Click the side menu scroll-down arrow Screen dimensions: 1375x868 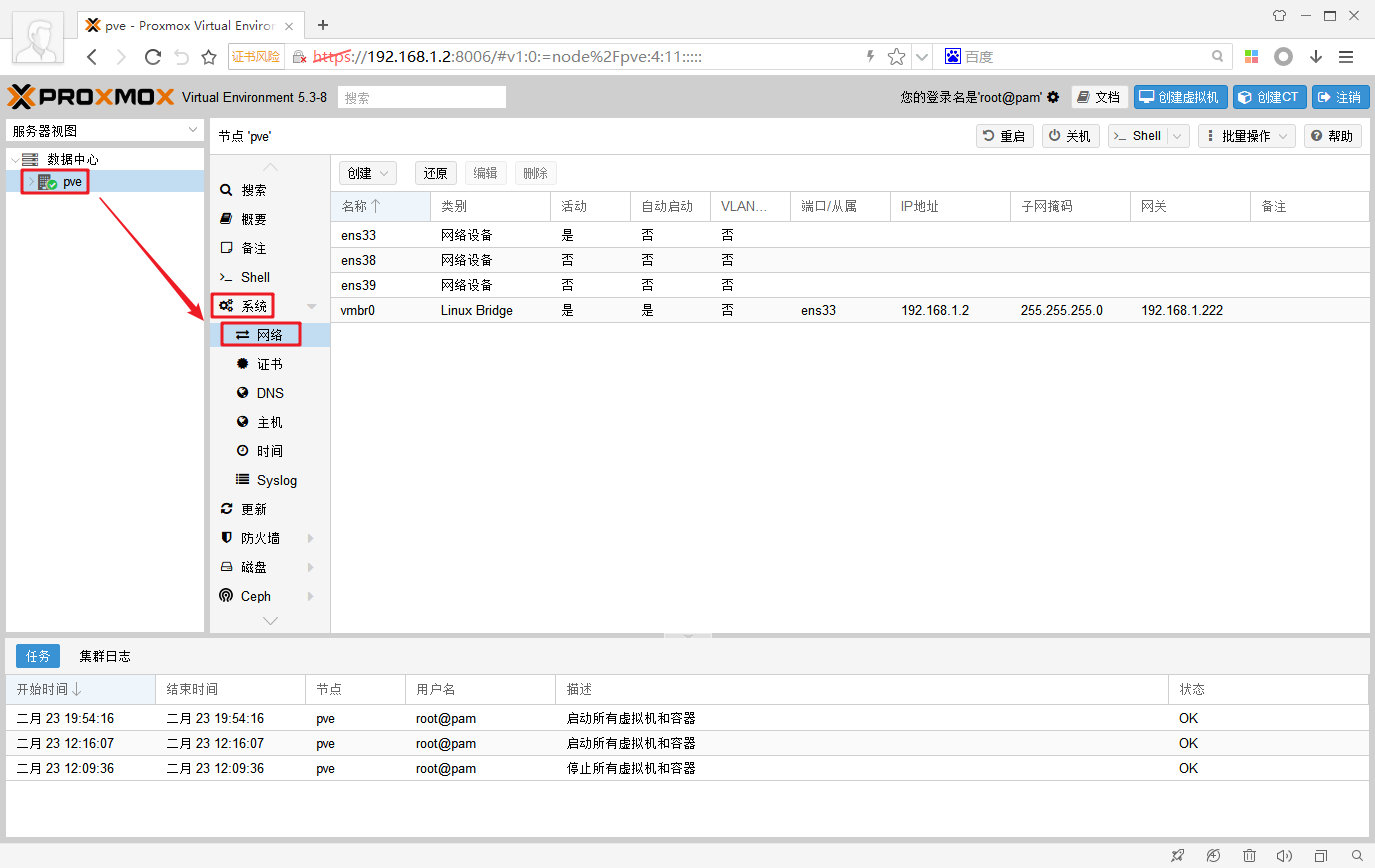(x=270, y=621)
